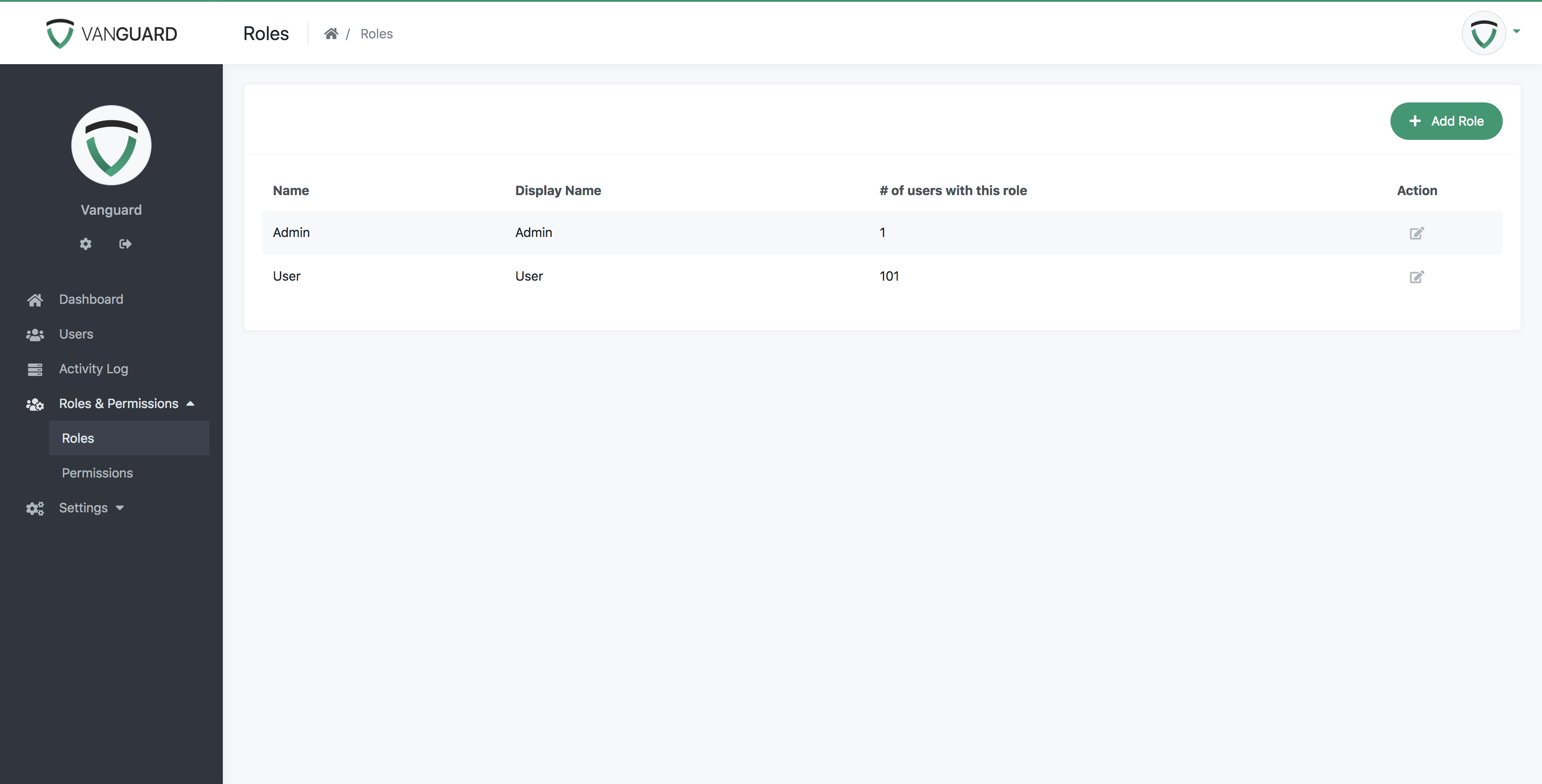Open the Permissions submenu item
The height and width of the screenshot is (784, 1542).
[97, 472]
